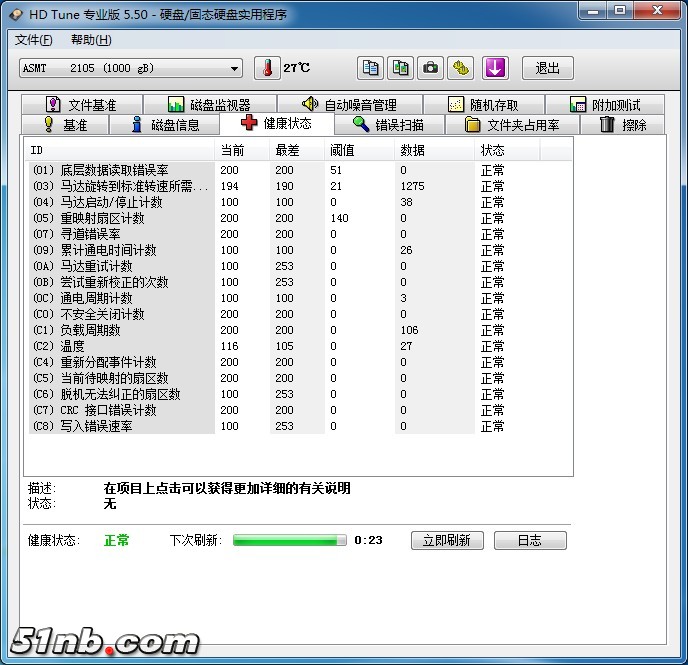Click the green refresh progress bar
The height and width of the screenshot is (665, 688).
pyautogui.click(x=290, y=540)
